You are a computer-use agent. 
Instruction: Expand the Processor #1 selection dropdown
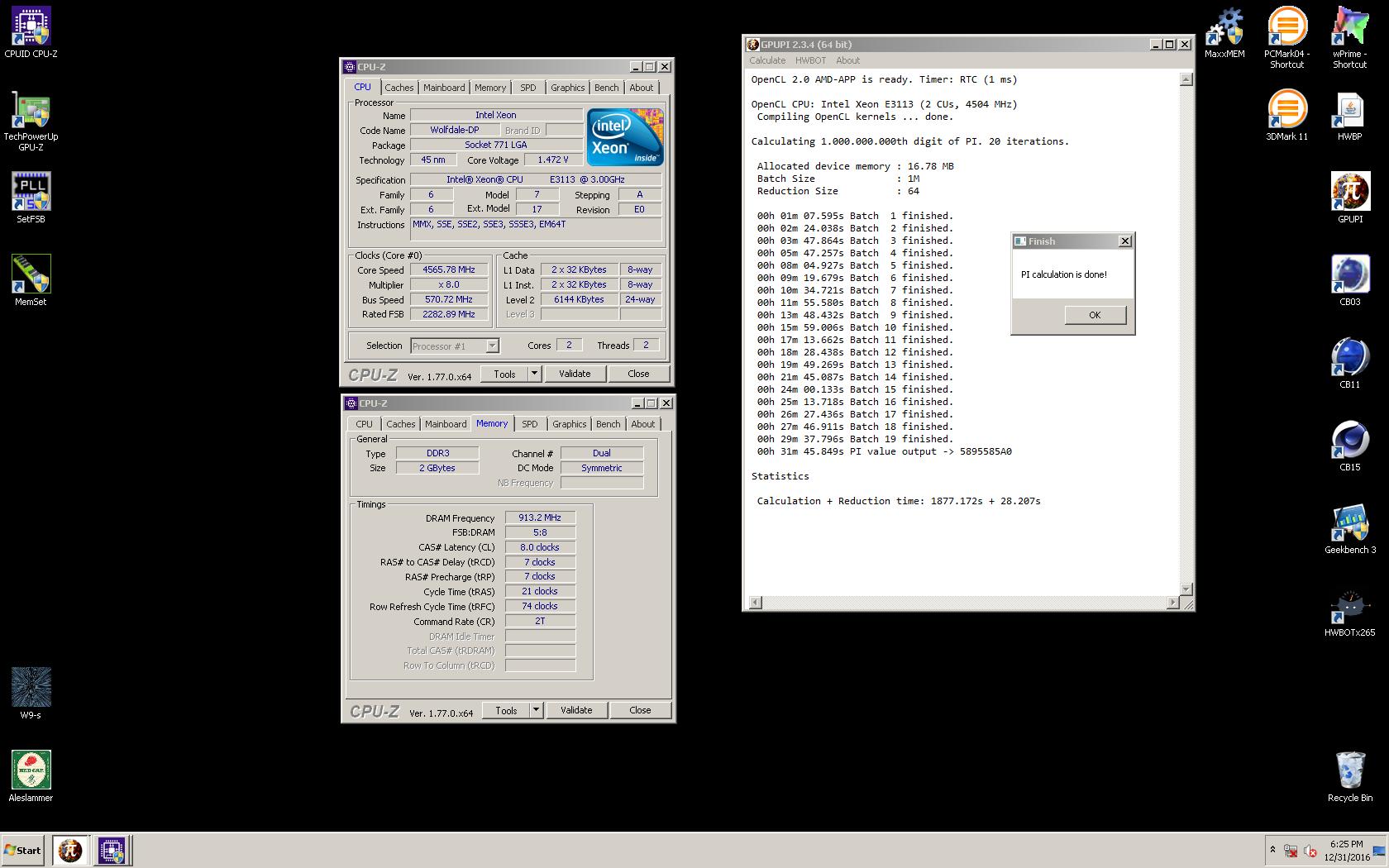pyautogui.click(x=492, y=346)
